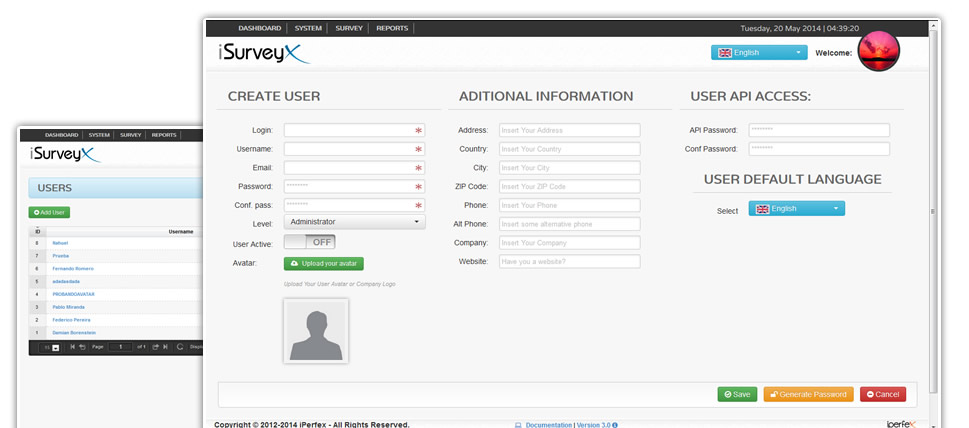Toggle the User Active switch

[310, 242]
